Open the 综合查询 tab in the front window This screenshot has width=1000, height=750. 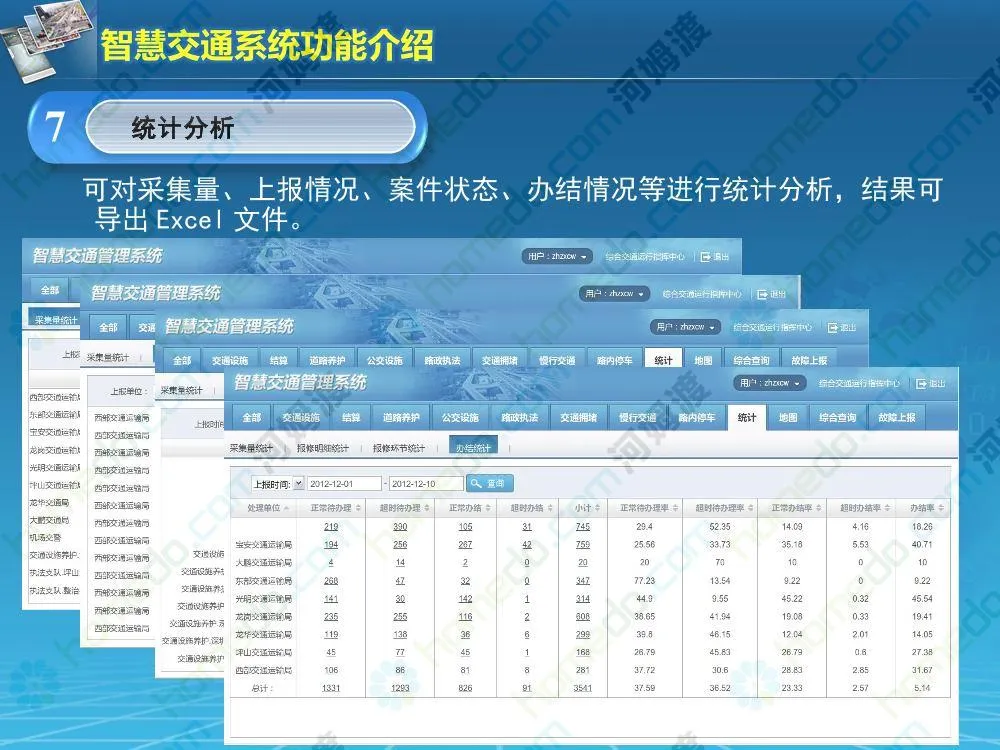(x=837, y=418)
